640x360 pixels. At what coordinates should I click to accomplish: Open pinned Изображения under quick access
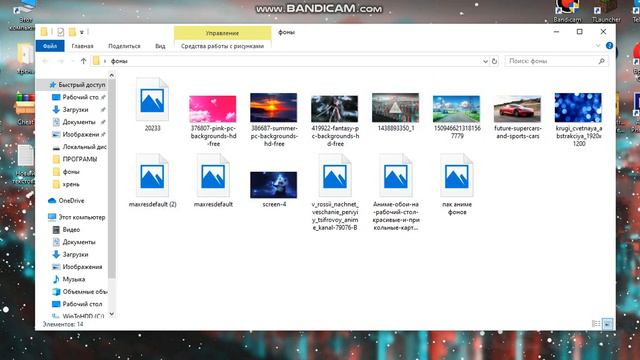point(80,134)
